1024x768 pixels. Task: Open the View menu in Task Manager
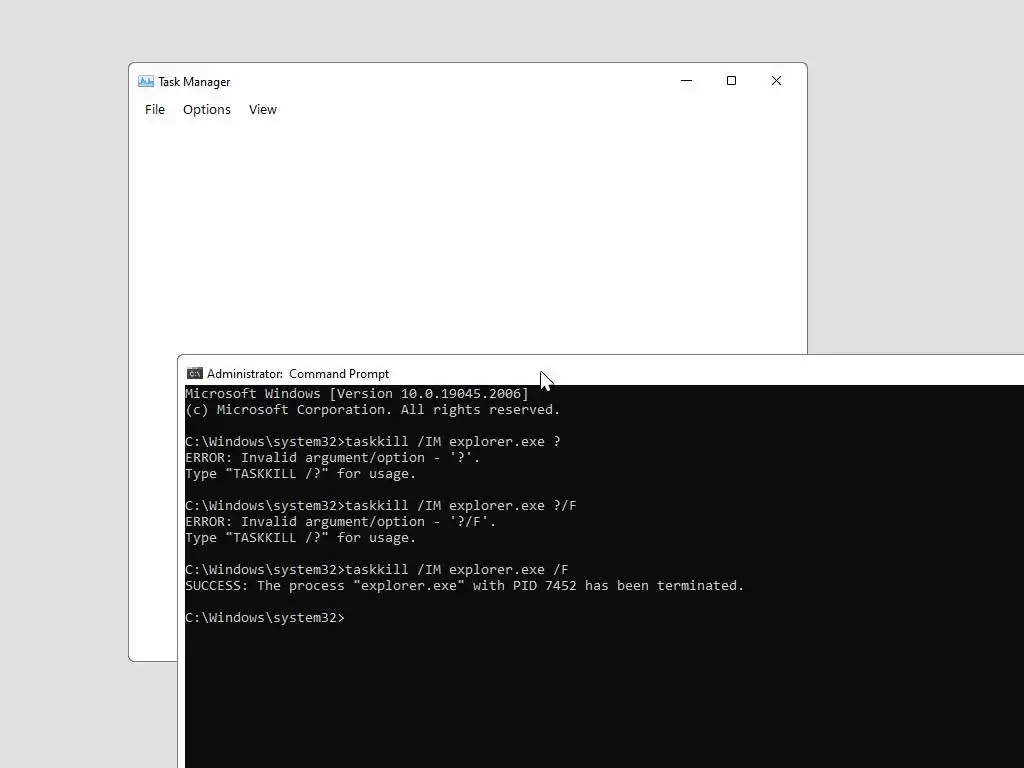pyautogui.click(x=263, y=110)
